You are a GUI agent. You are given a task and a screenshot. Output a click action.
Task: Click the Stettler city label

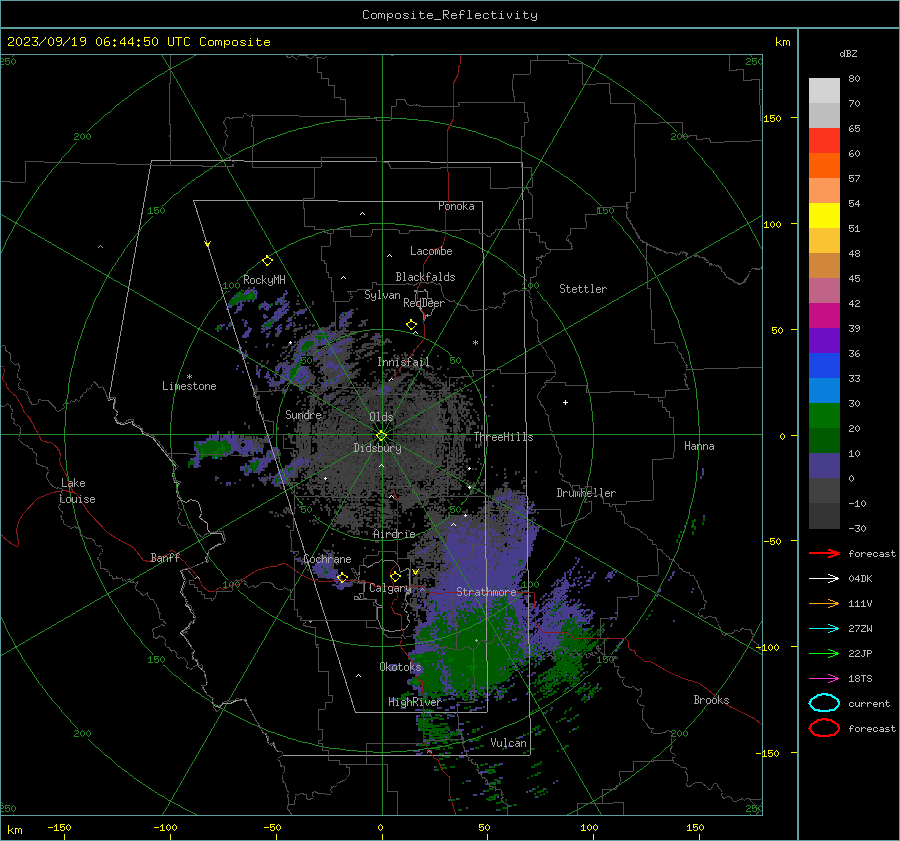pyautogui.click(x=583, y=289)
